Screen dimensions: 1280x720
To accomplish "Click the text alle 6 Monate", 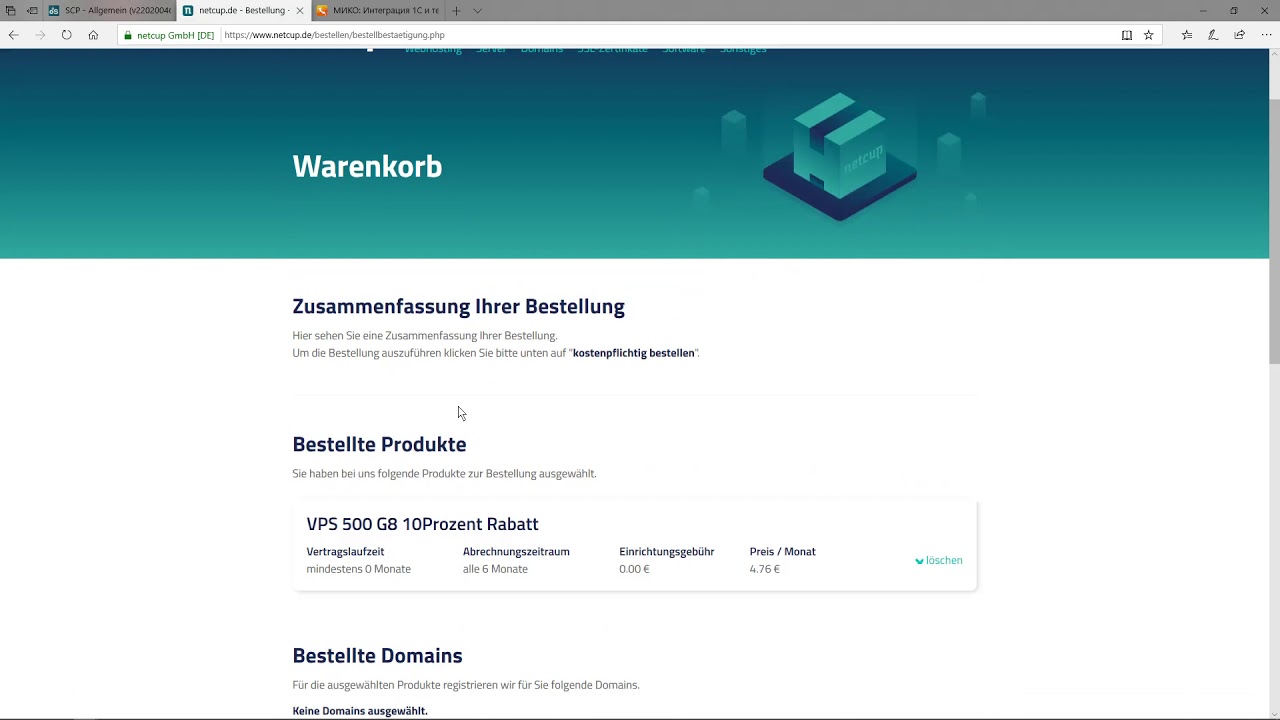I will point(495,569).
